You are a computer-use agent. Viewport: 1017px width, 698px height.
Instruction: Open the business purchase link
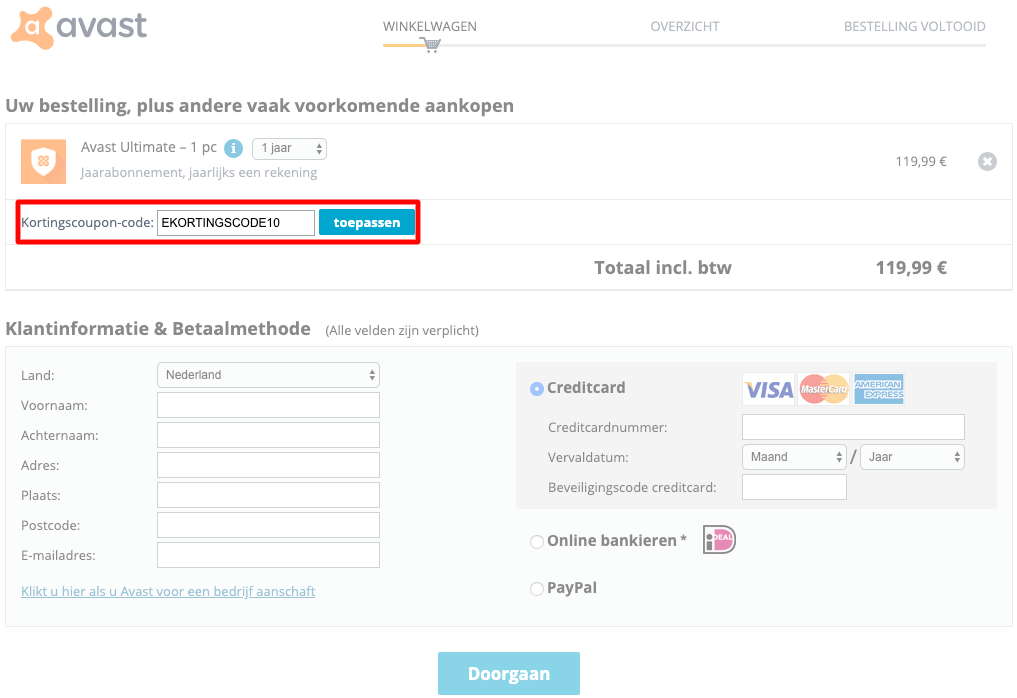coord(168,591)
